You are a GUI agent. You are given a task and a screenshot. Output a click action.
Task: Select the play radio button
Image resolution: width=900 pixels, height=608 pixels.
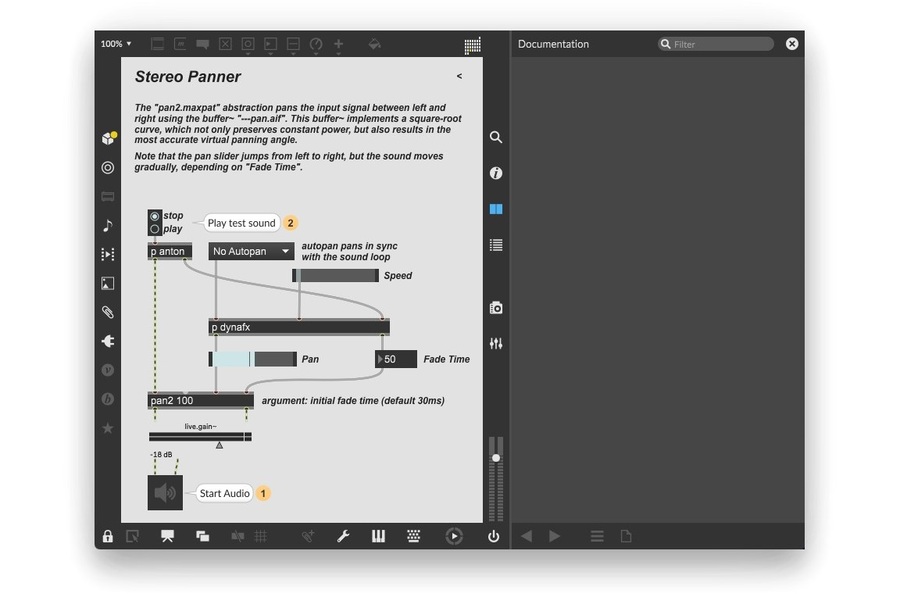[154, 229]
